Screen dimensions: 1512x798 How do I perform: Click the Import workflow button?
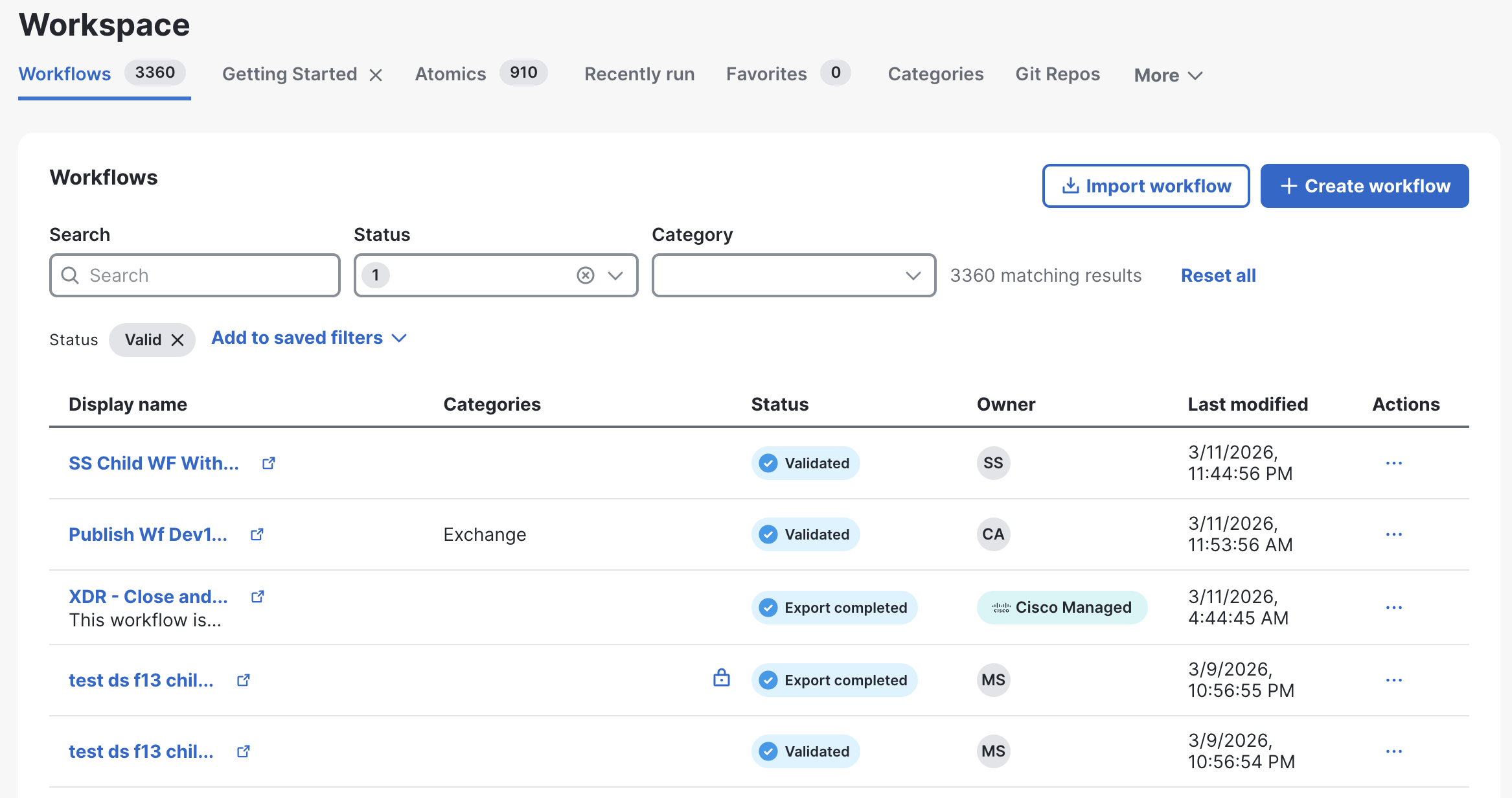point(1145,186)
